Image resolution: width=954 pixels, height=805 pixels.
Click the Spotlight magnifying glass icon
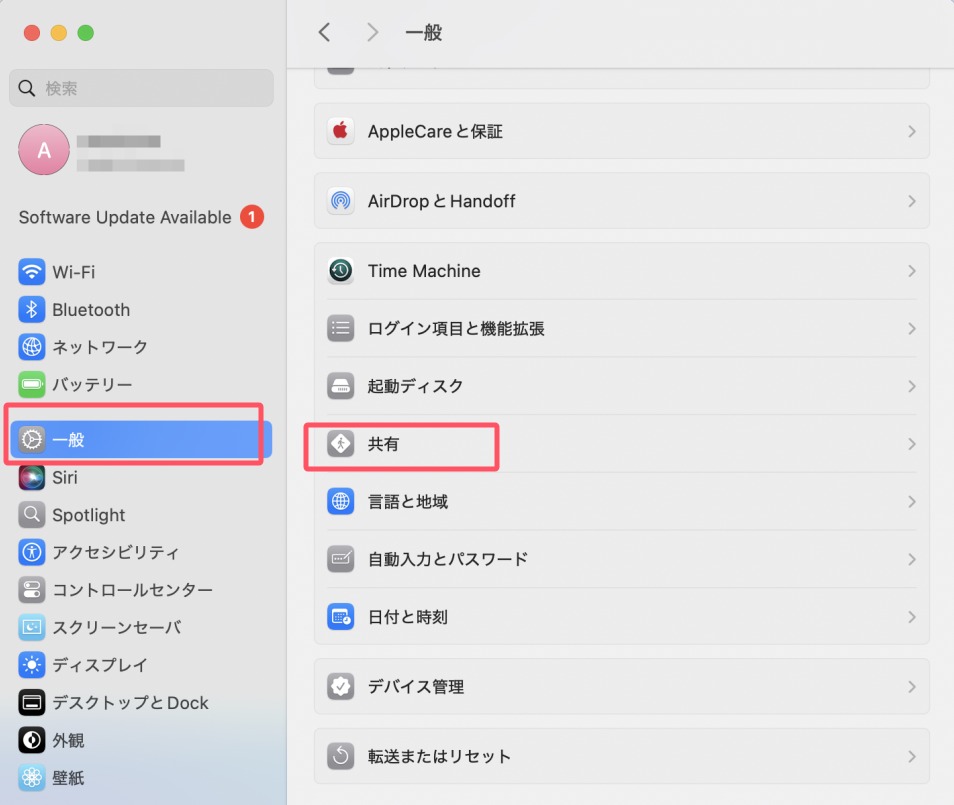29,514
